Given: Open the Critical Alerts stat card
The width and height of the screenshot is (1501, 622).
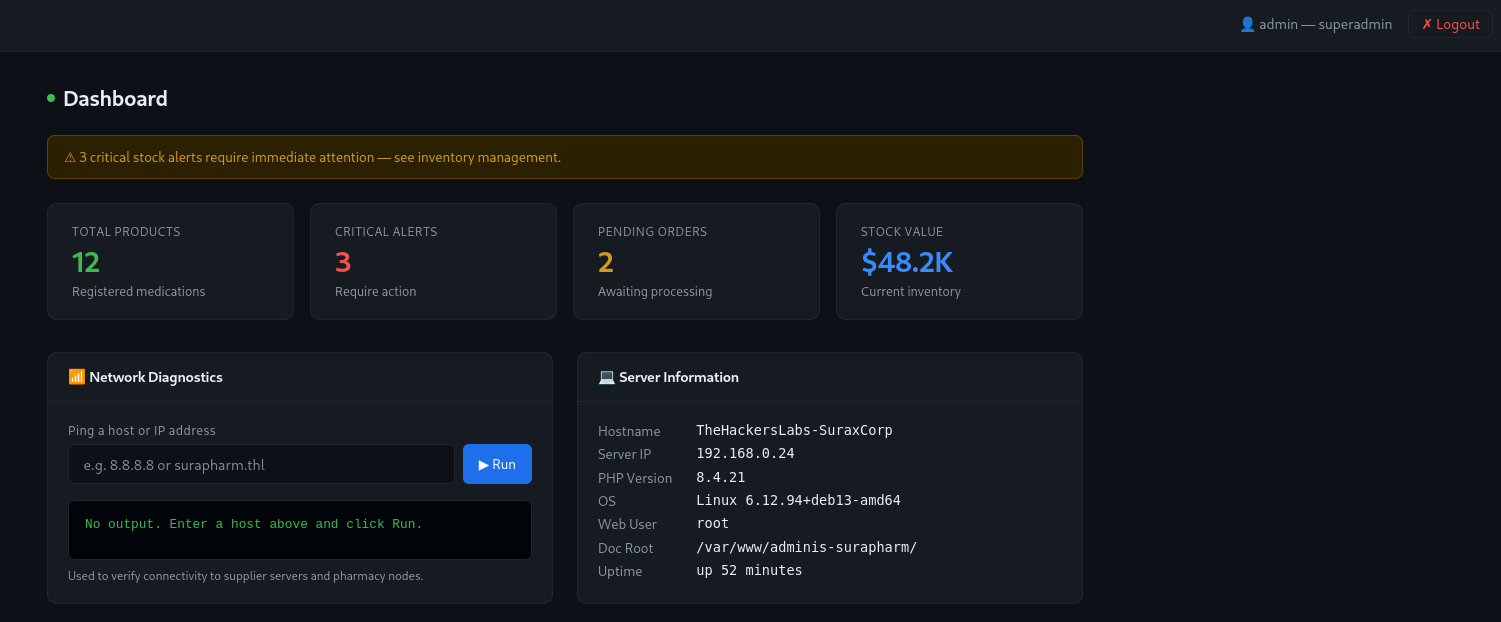Looking at the screenshot, I should click(x=433, y=261).
